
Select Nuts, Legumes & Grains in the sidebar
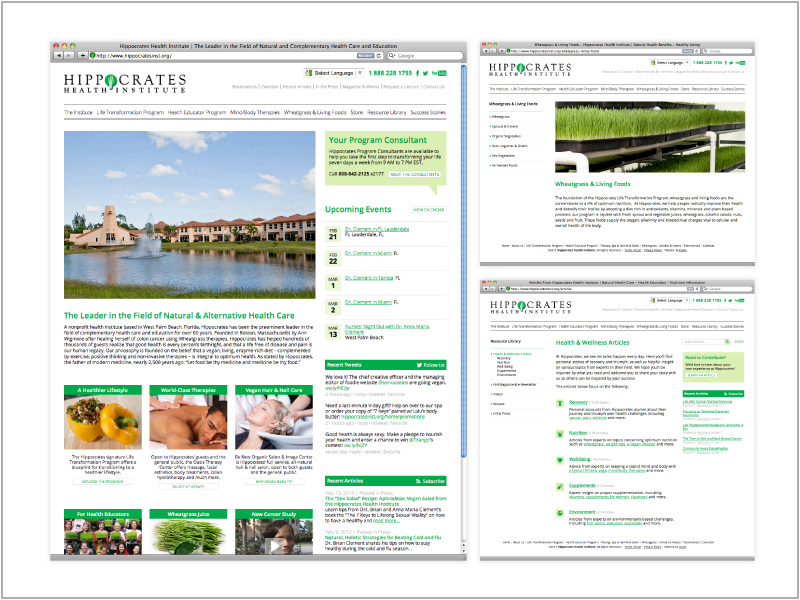(x=508, y=146)
